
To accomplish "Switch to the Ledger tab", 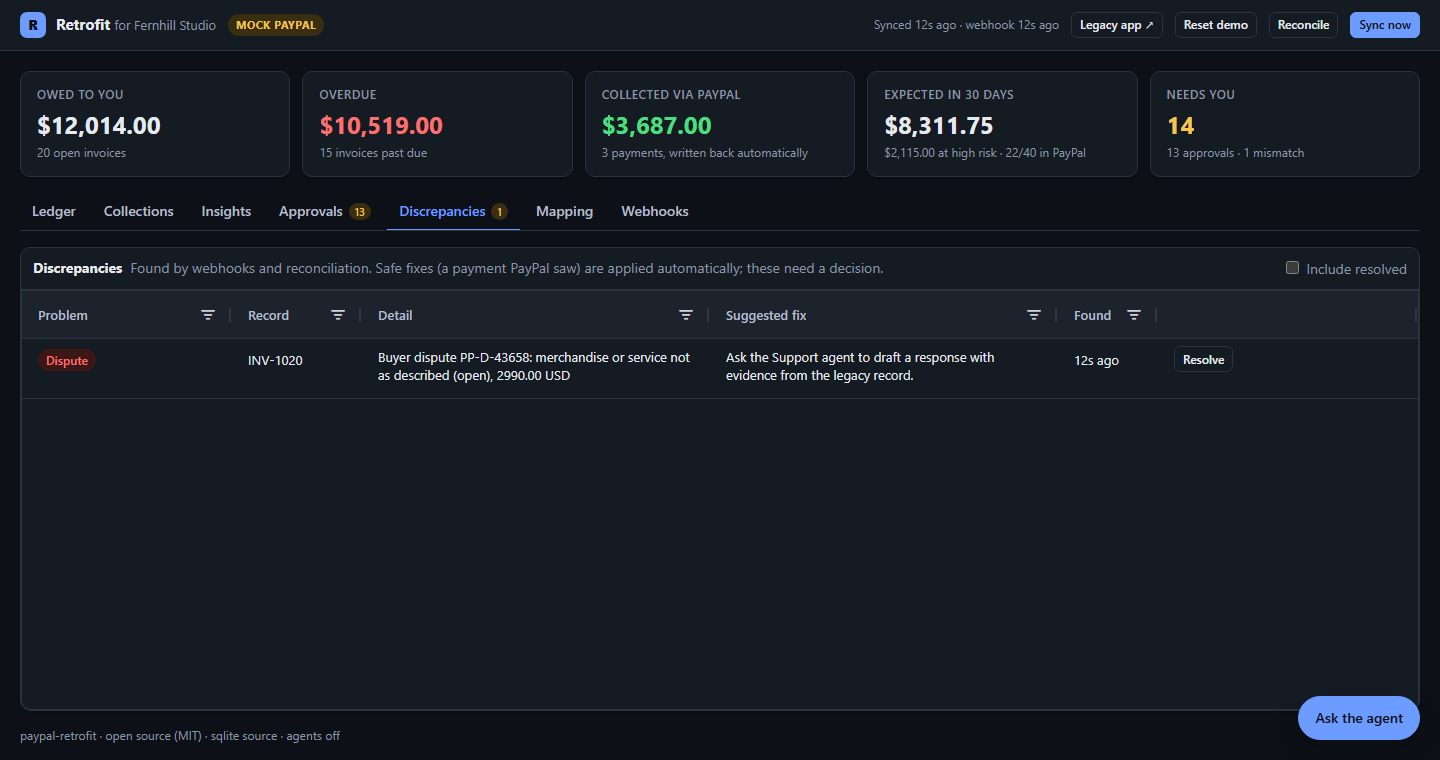I will tap(54, 211).
